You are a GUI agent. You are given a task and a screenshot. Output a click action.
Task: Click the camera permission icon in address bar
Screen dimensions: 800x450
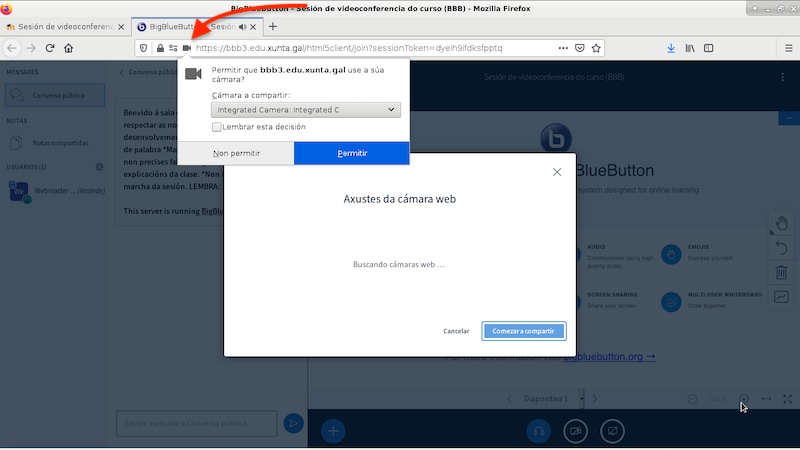pyautogui.click(x=187, y=48)
